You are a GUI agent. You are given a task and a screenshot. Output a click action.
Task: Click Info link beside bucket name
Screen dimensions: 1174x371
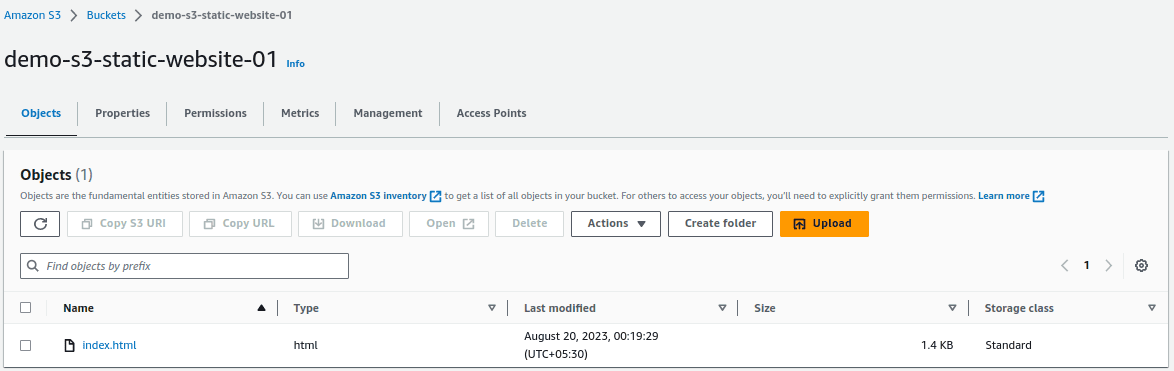point(296,64)
